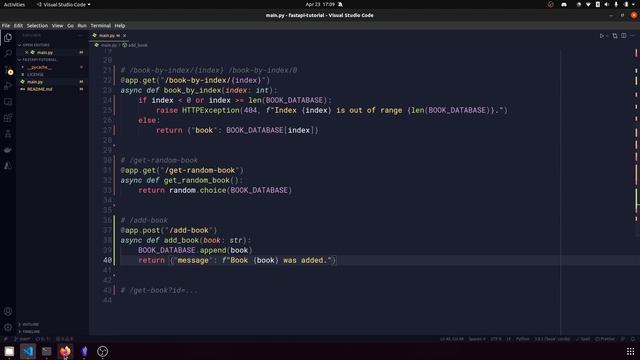Click Prettier in status bar

pos(605,339)
